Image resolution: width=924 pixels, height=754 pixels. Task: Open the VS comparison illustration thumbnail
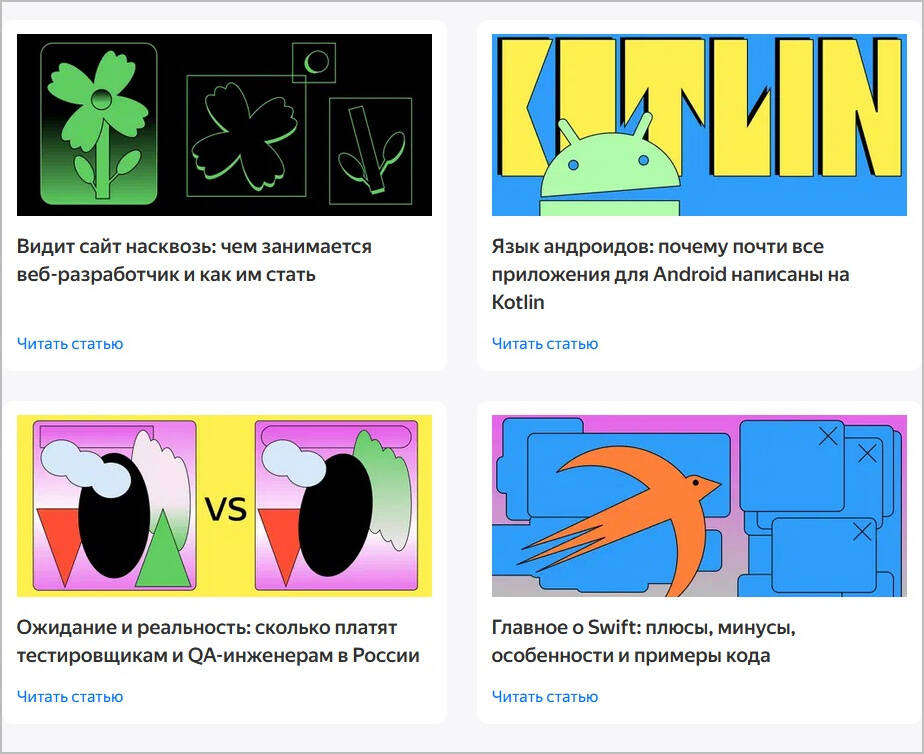pyautogui.click(x=224, y=506)
